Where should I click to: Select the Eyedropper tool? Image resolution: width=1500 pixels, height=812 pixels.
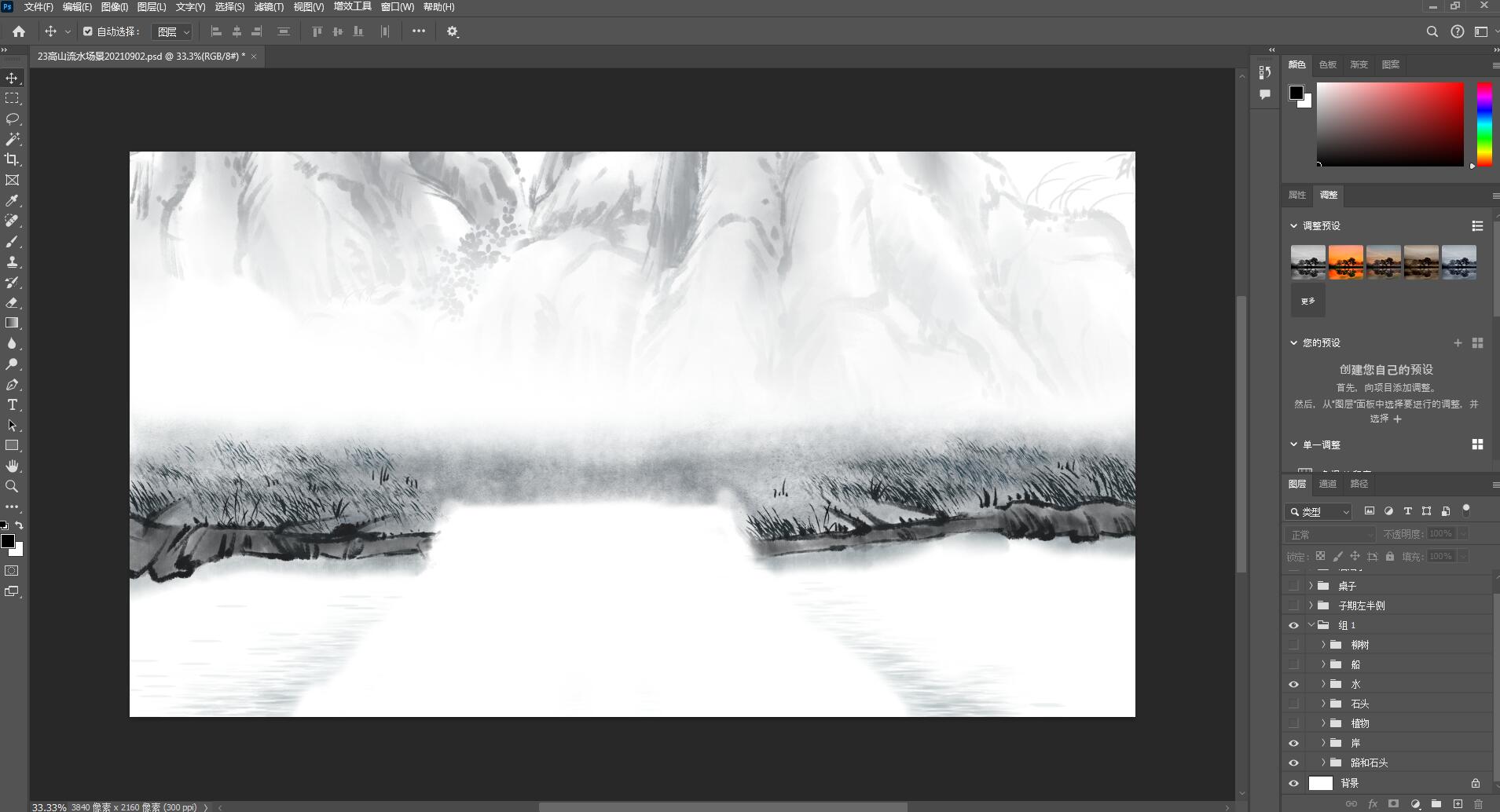pyautogui.click(x=12, y=201)
